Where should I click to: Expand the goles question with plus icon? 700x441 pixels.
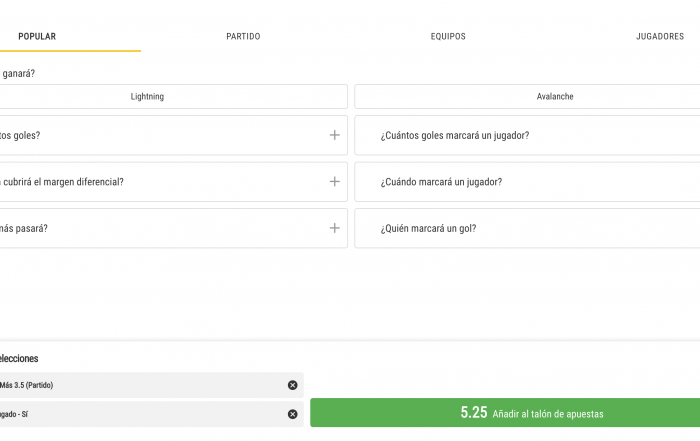pos(334,135)
